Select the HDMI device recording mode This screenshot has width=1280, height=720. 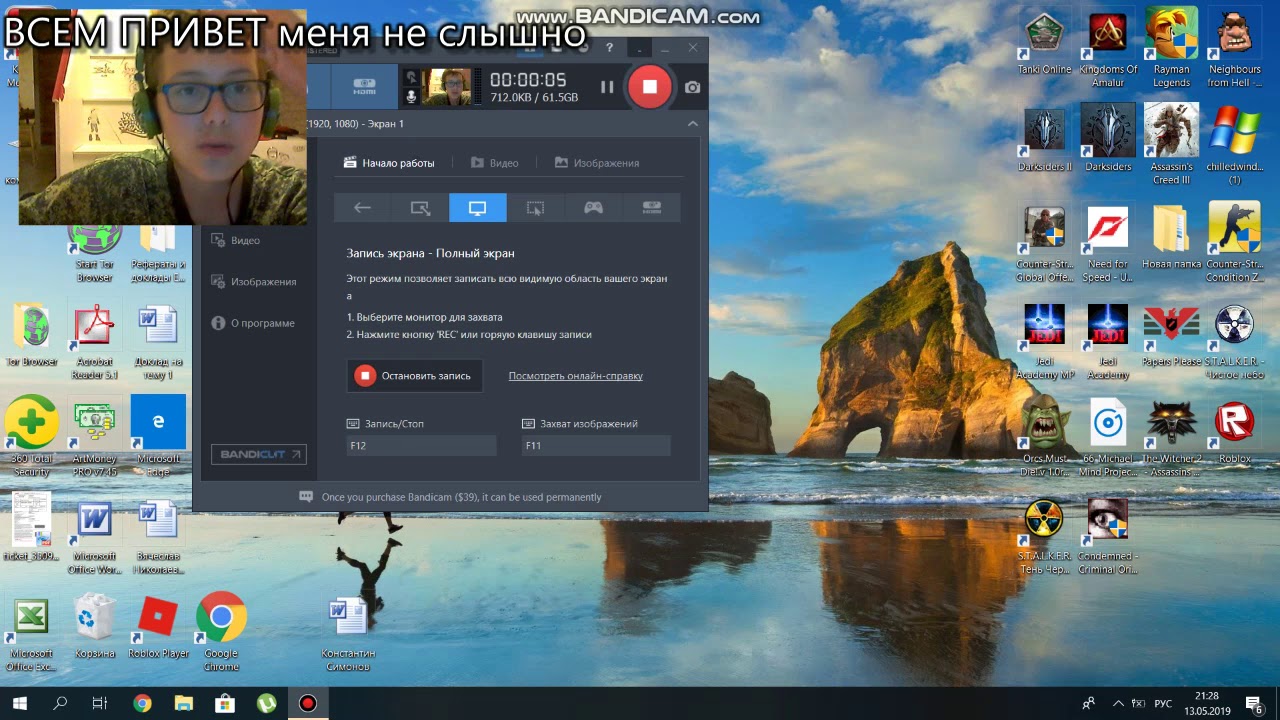[x=652, y=208]
